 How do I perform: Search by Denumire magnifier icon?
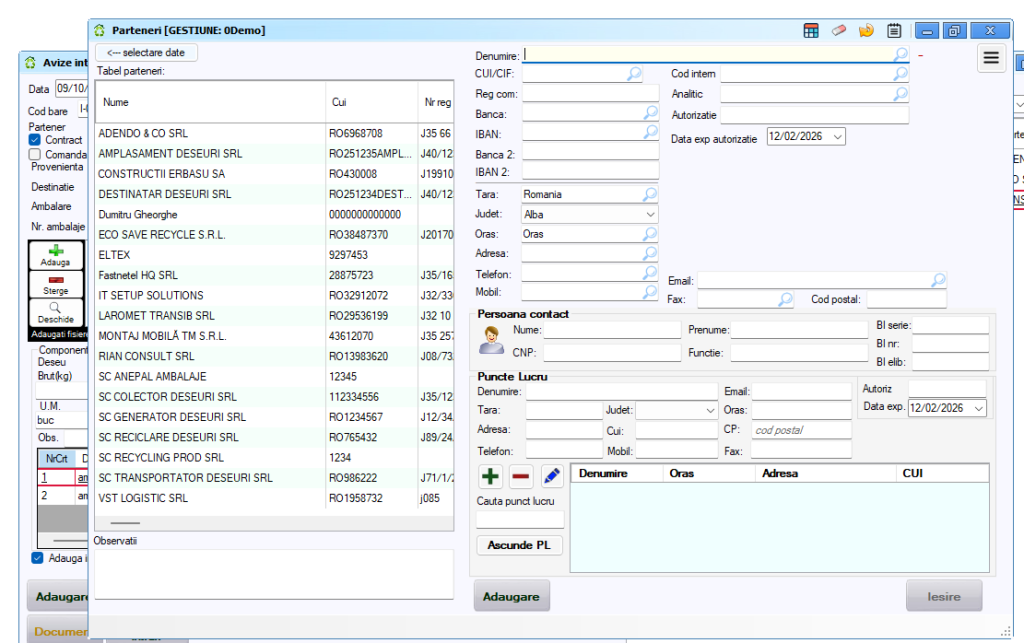[x=901, y=55]
